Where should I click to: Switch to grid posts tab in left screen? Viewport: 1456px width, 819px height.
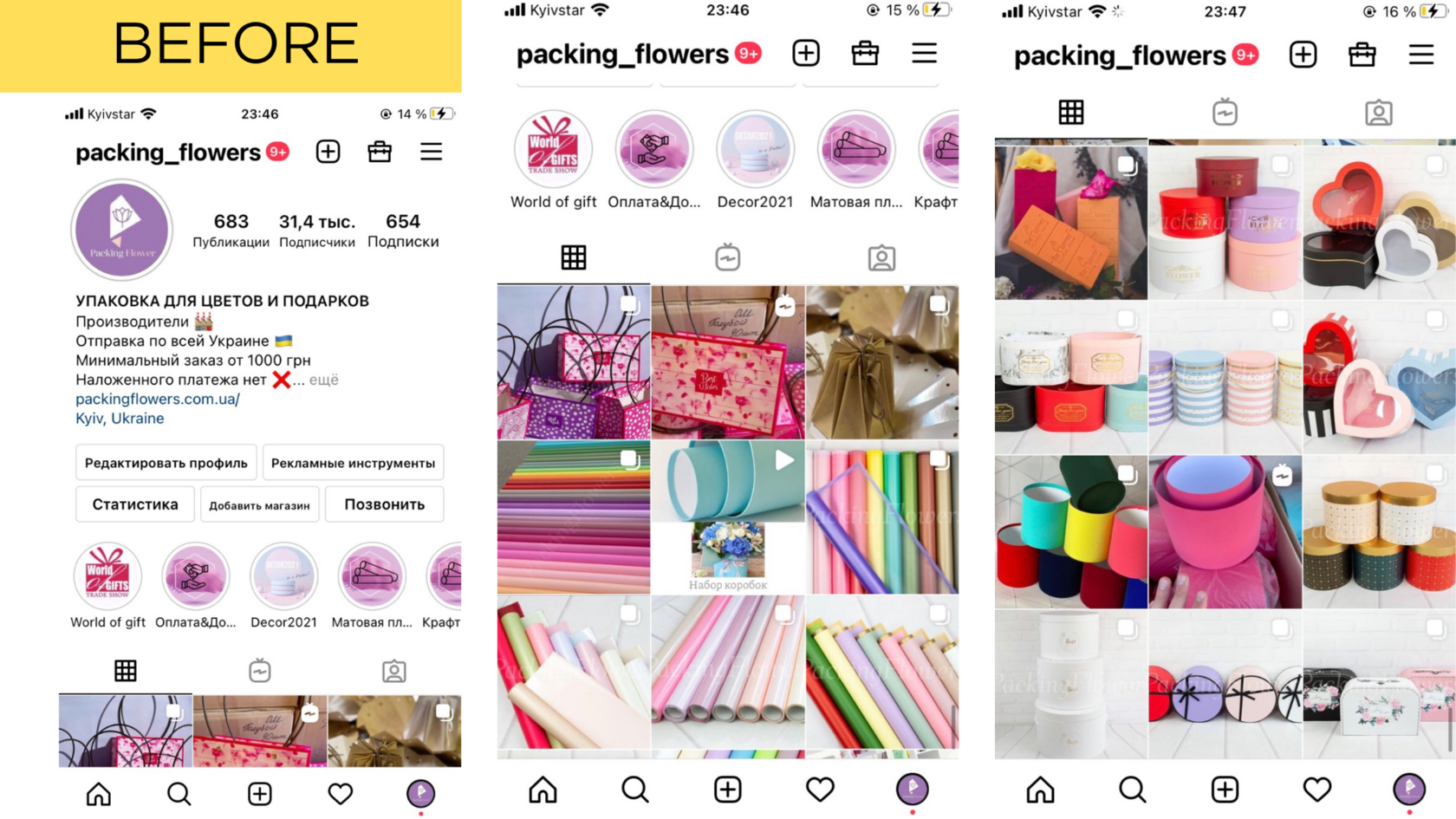(126, 671)
